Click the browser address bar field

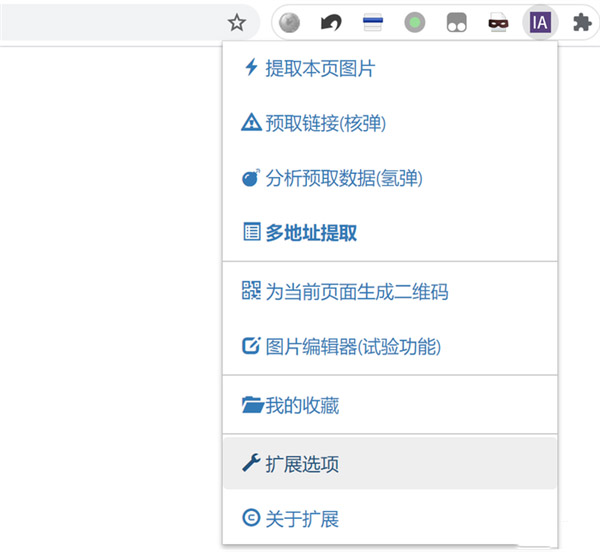coord(129,23)
